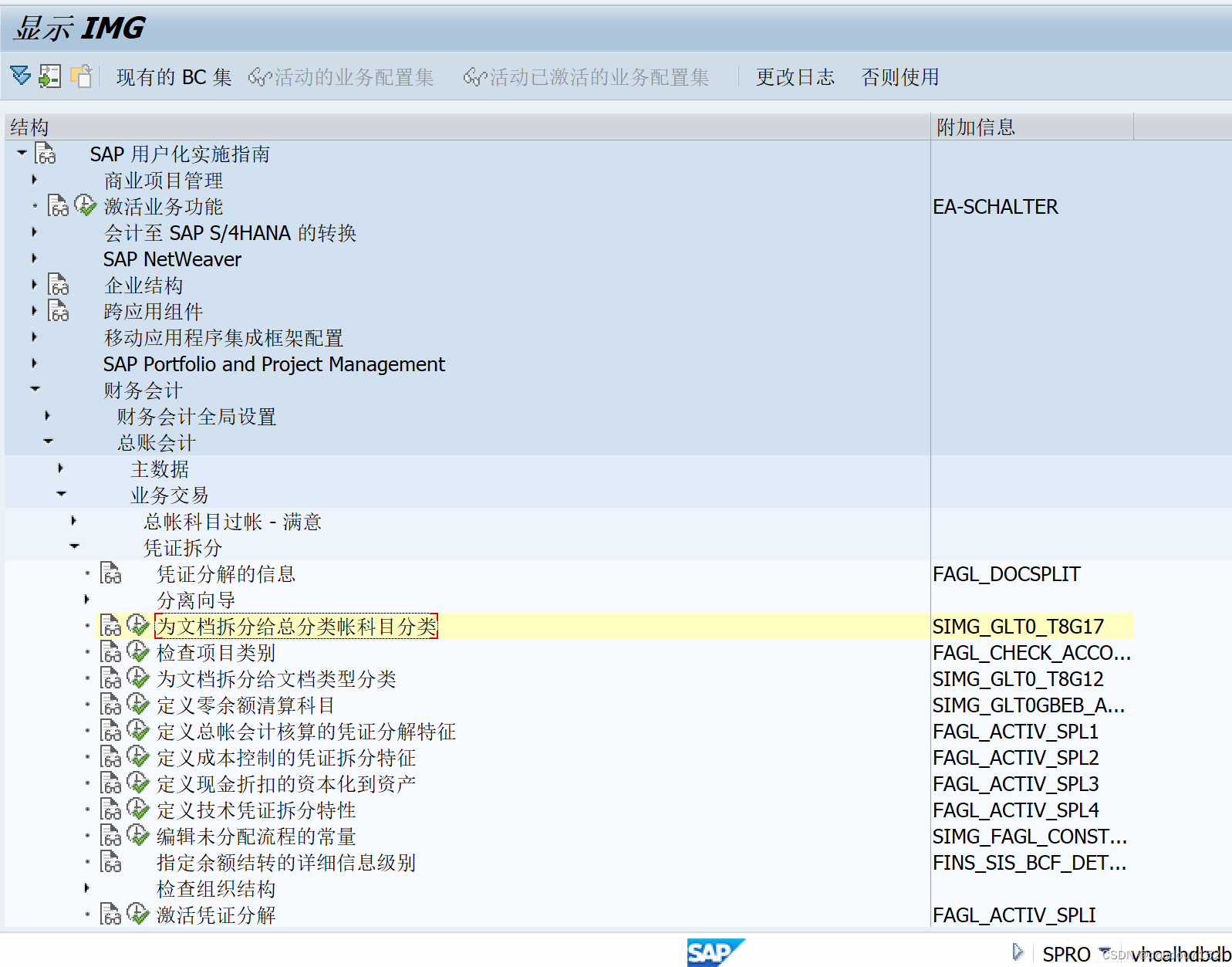This screenshot has height=967, width=1232.
Task: Open documentation icon for 跨应用组件
Action: pos(59,311)
